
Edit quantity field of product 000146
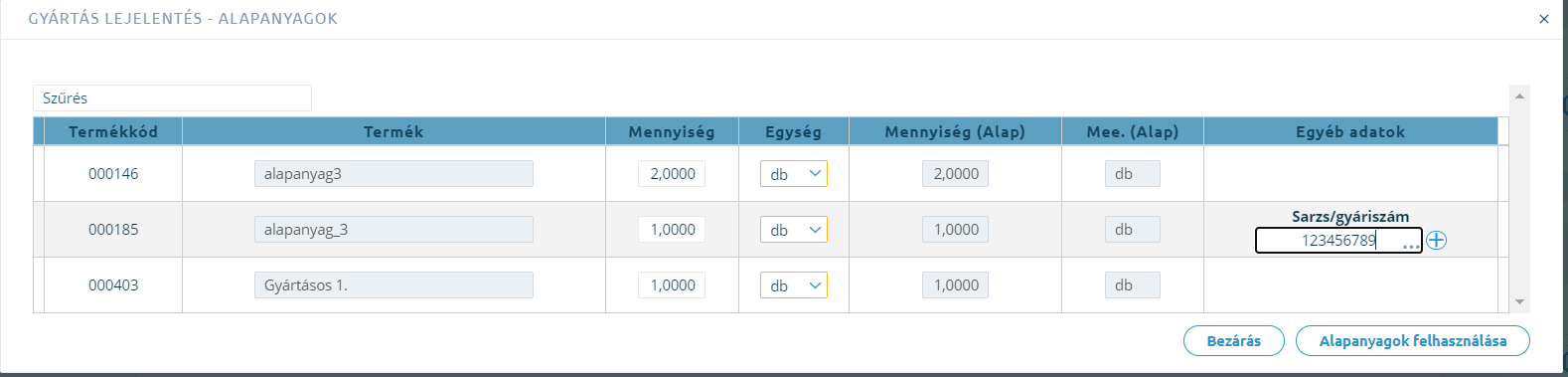click(672, 174)
